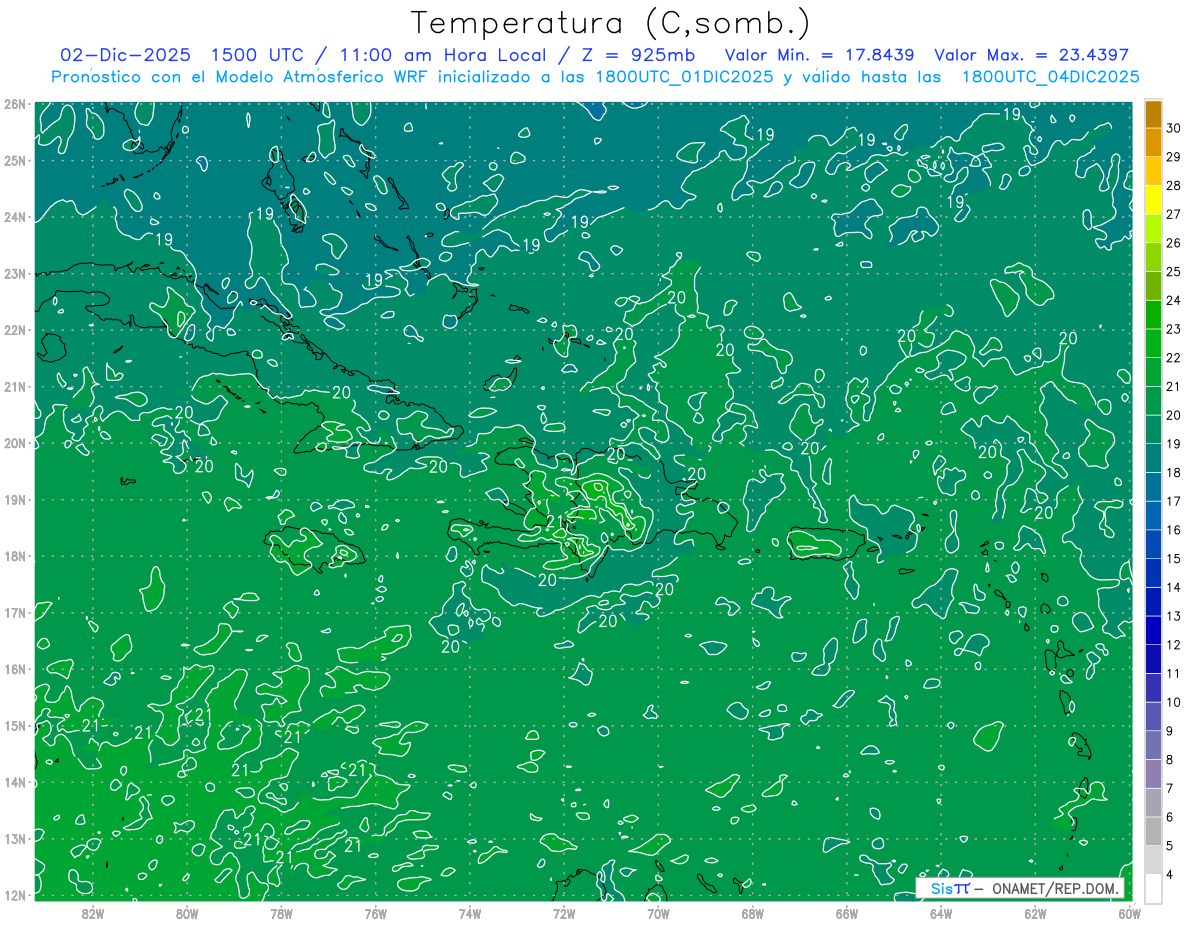Viewport: 1200px width, 927px height.
Task: Click the '1800UTC_04DIC2025' valid-until time
Action: point(1051,77)
